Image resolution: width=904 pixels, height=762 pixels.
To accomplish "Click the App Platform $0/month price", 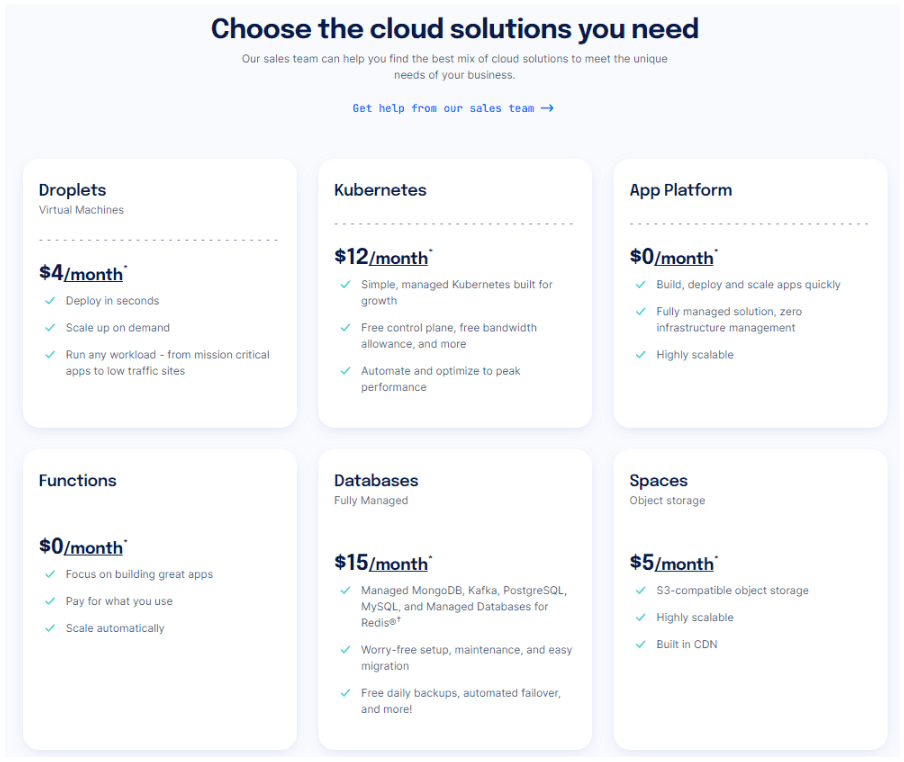I will 673,256.
